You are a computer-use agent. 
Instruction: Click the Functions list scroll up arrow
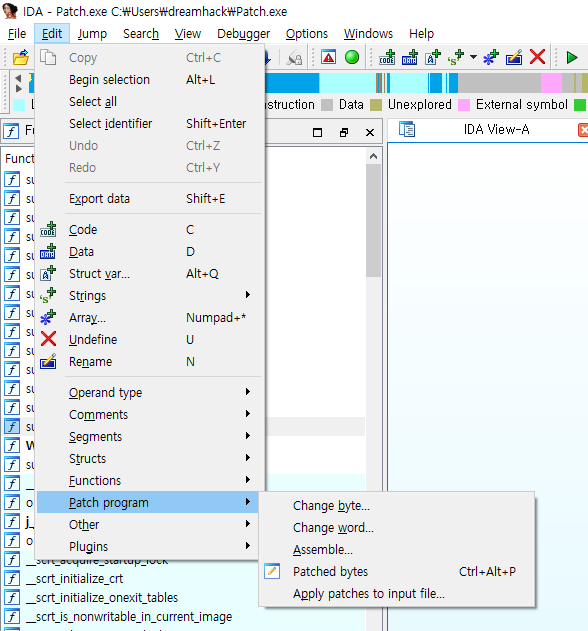(373, 156)
